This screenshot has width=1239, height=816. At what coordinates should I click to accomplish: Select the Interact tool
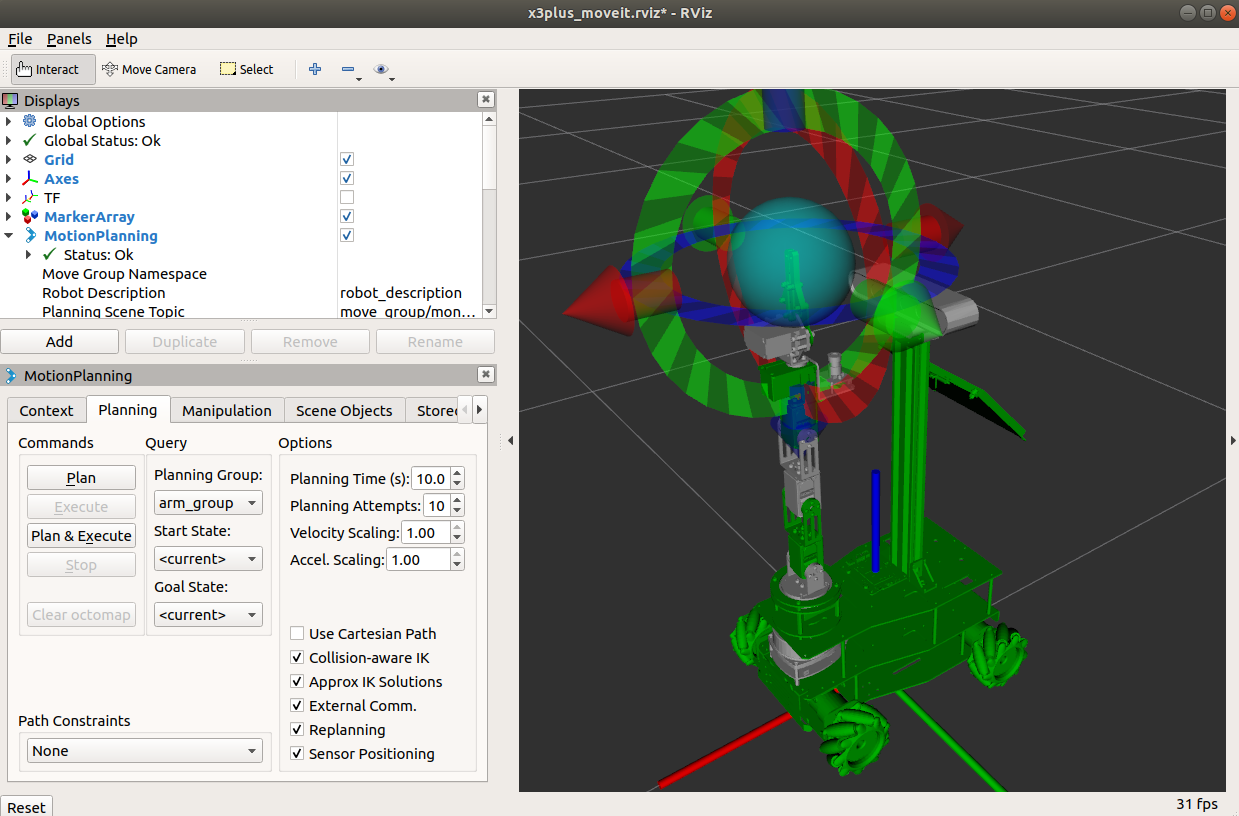click(54, 69)
